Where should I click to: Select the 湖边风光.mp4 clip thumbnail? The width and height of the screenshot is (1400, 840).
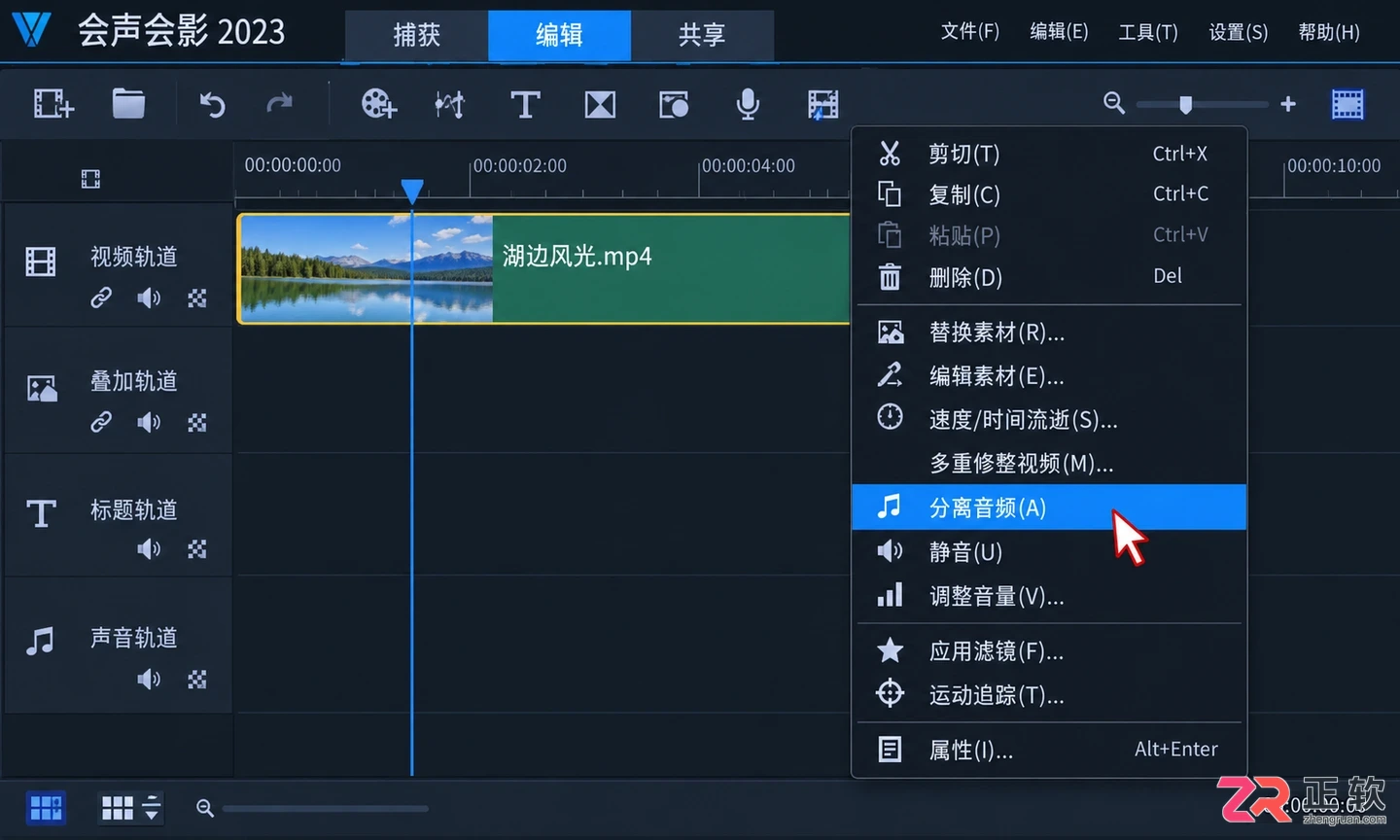tap(367, 268)
